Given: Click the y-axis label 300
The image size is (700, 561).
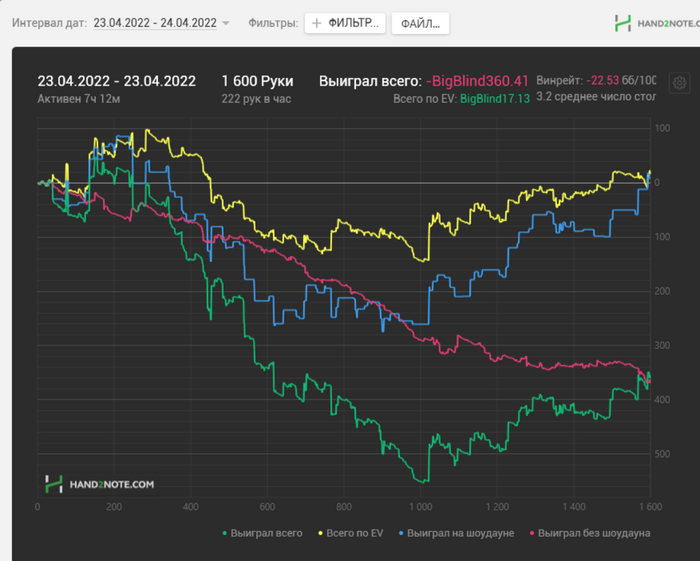Looking at the screenshot, I should pos(662,345).
